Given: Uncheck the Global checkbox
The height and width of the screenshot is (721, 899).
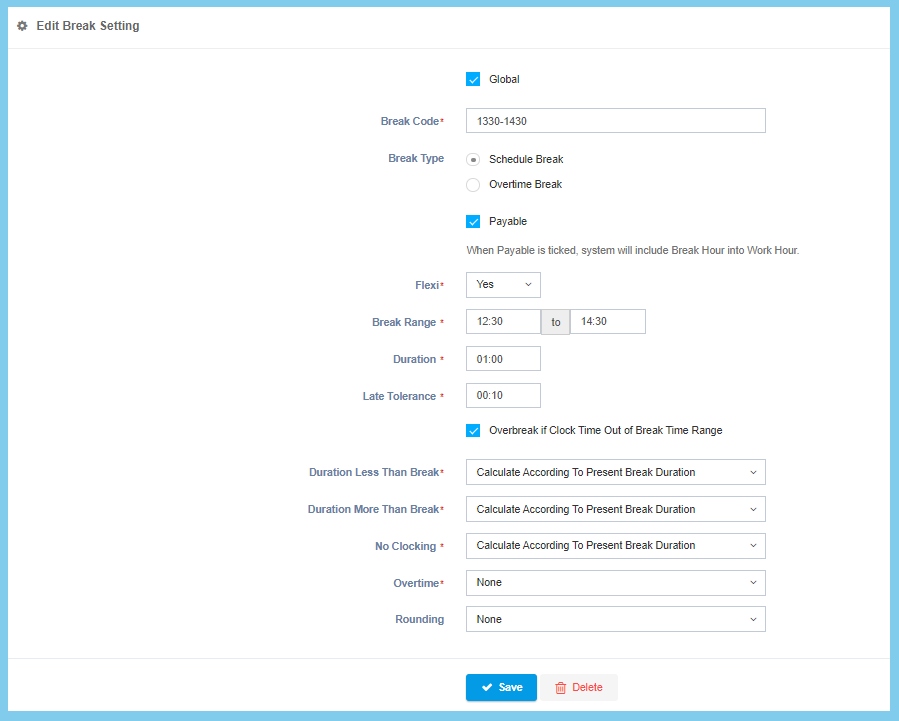Looking at the screenshot, I should pos(473,79).
